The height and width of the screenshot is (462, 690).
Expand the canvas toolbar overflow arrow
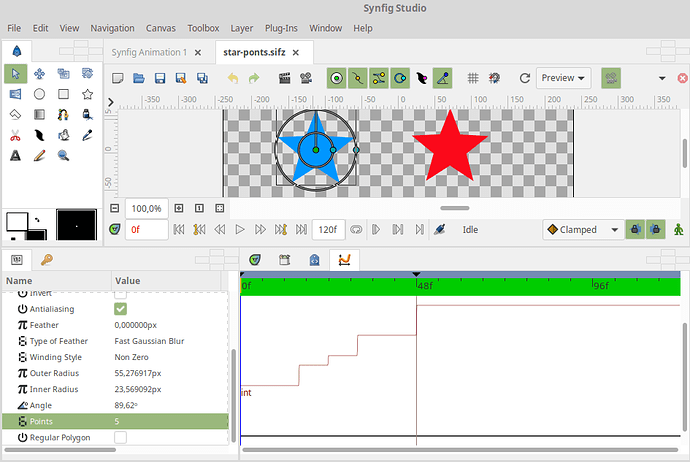[x=662, y=78]
